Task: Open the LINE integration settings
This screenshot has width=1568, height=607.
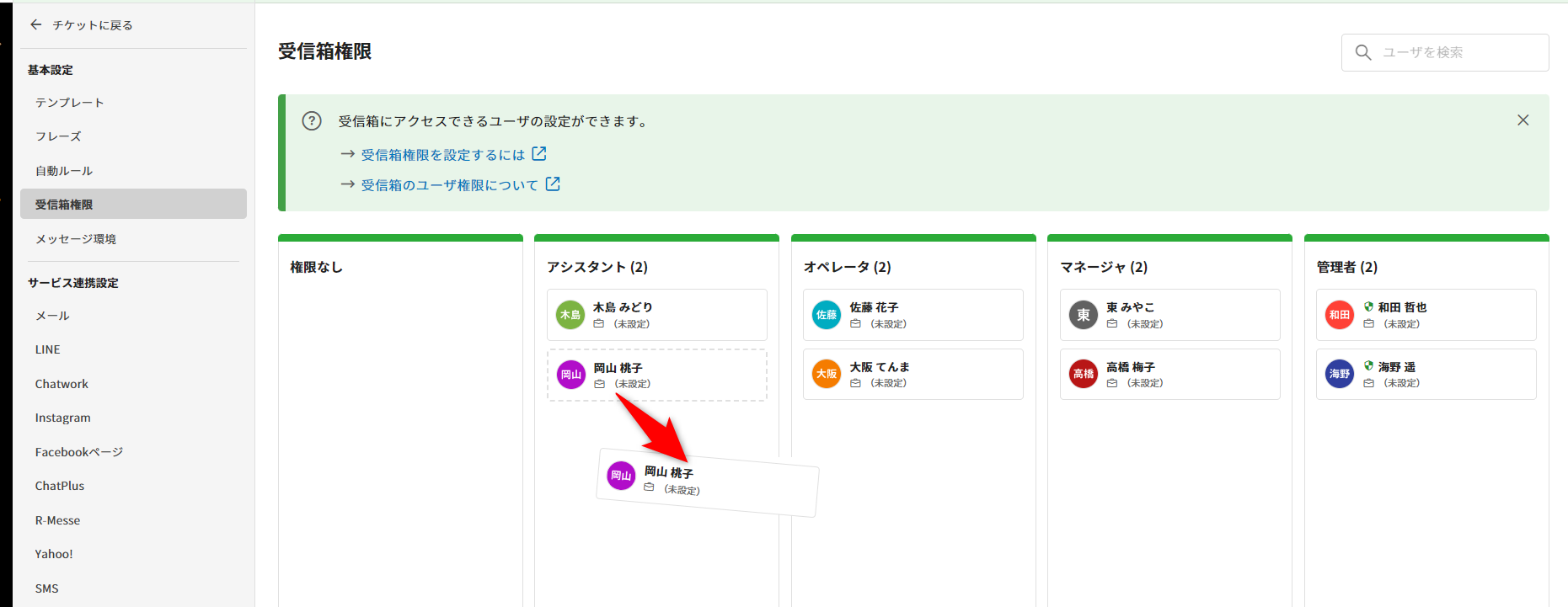Action: tap(48, 349)
